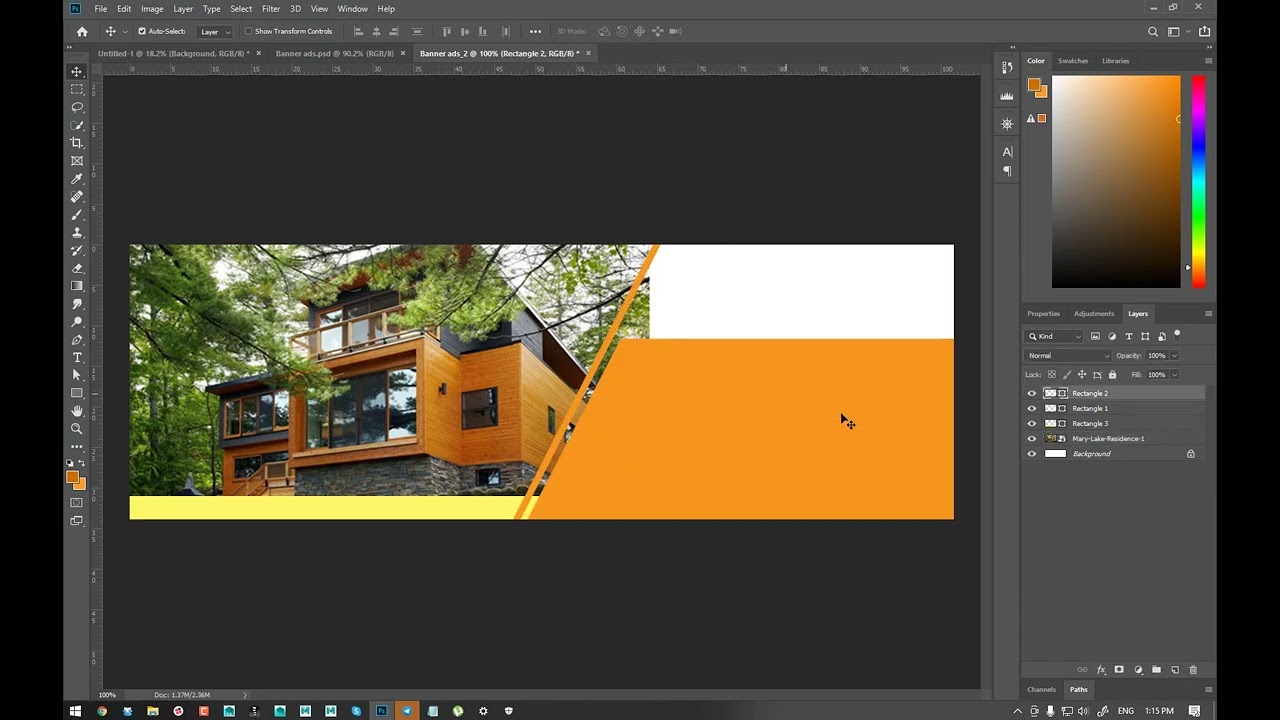Click the Change Screen Mode icon
1280x720 pixels.
pos(77,521)
